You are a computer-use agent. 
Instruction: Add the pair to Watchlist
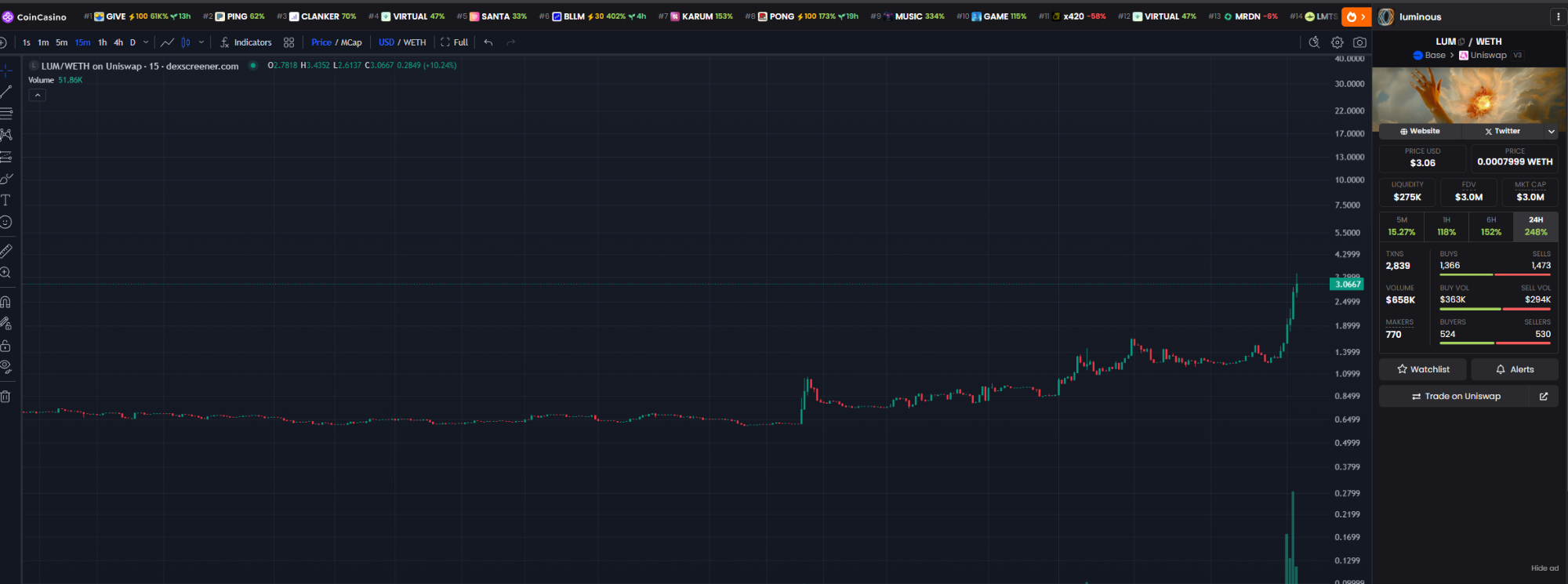pyautogui.click(x=1424, y=369)
